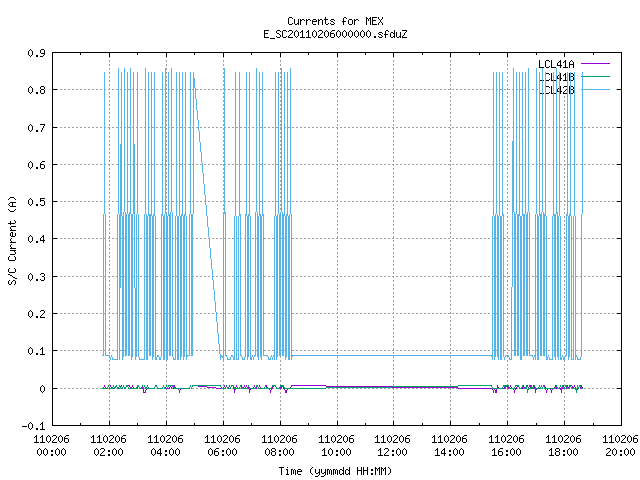Click the x-axis tick label 110206 00:00
The image size is (640, 480).
(51, 446)
